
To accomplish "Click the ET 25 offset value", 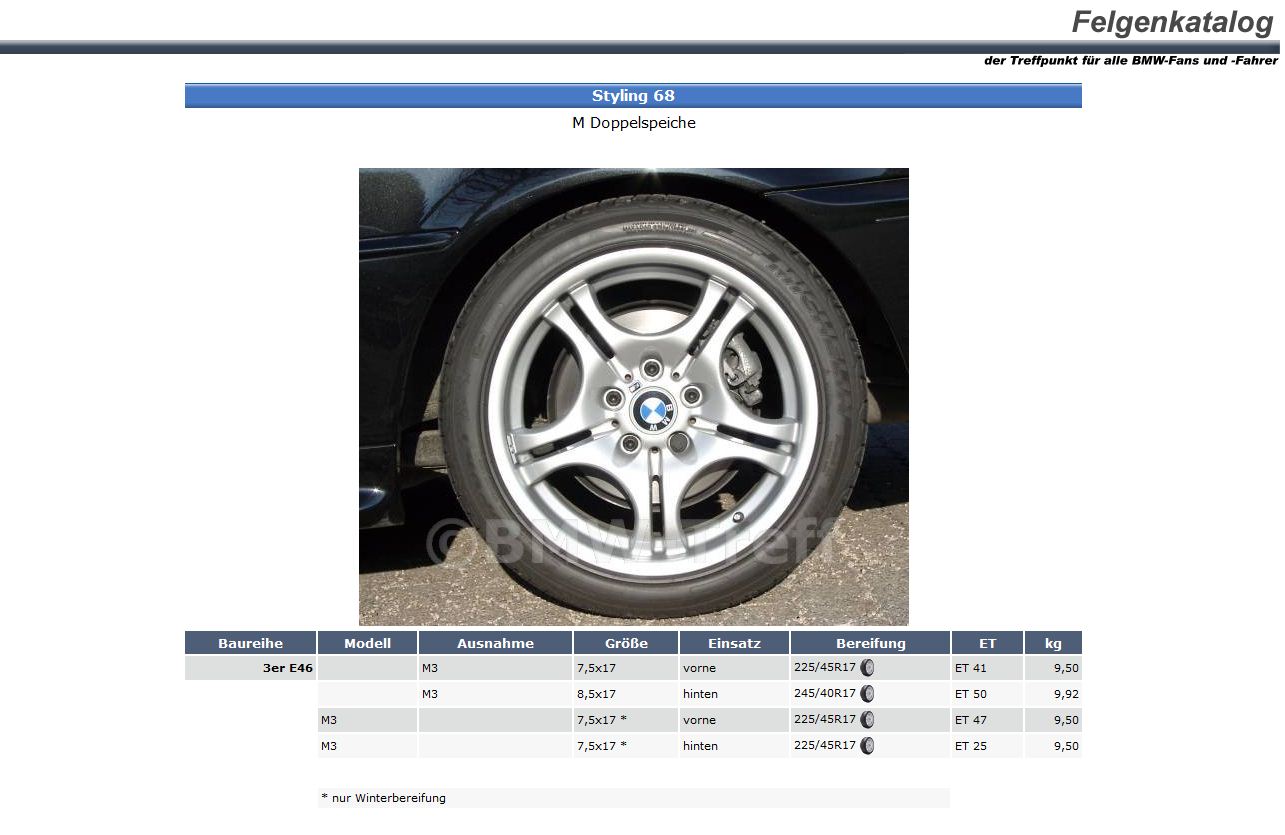I will click(970, 746).
